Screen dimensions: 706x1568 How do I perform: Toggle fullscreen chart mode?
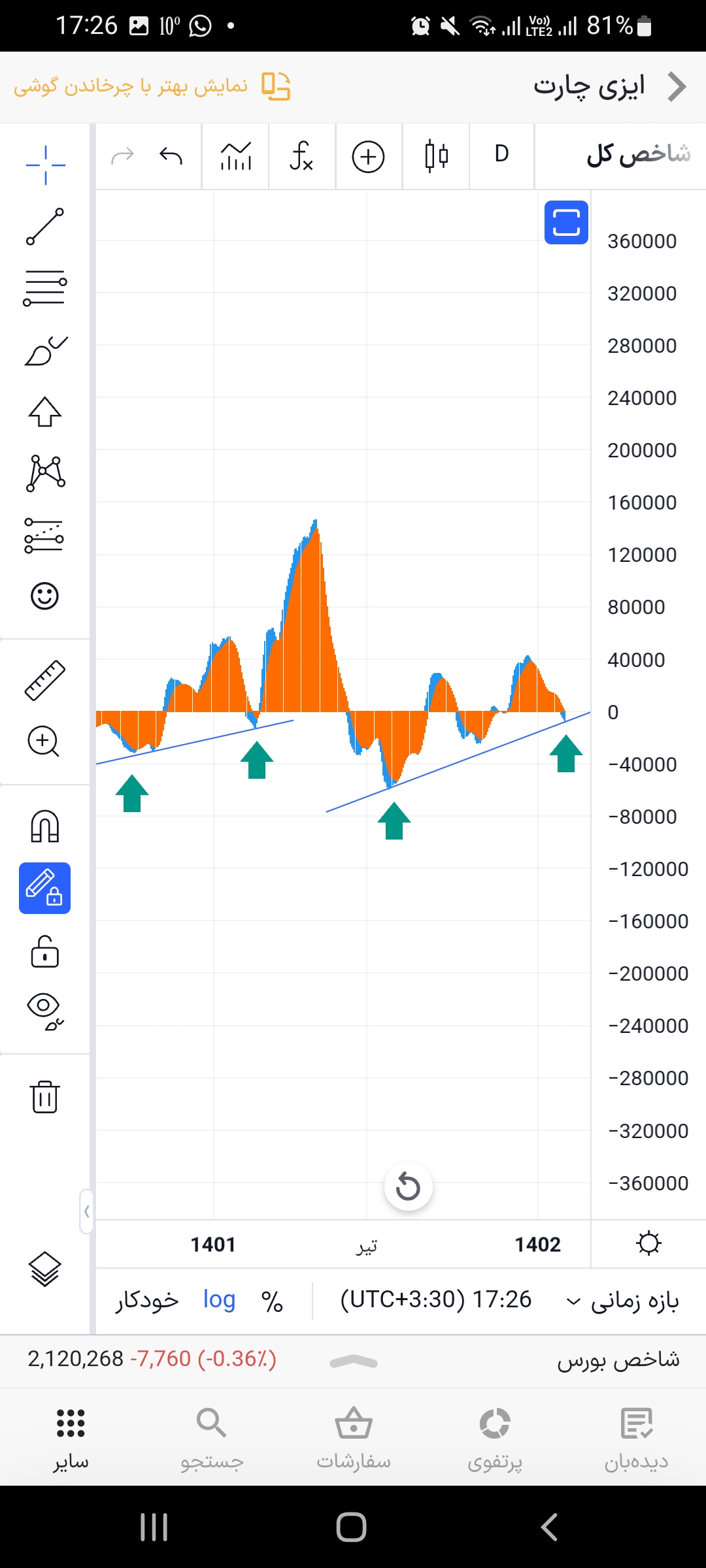[566, 223]
